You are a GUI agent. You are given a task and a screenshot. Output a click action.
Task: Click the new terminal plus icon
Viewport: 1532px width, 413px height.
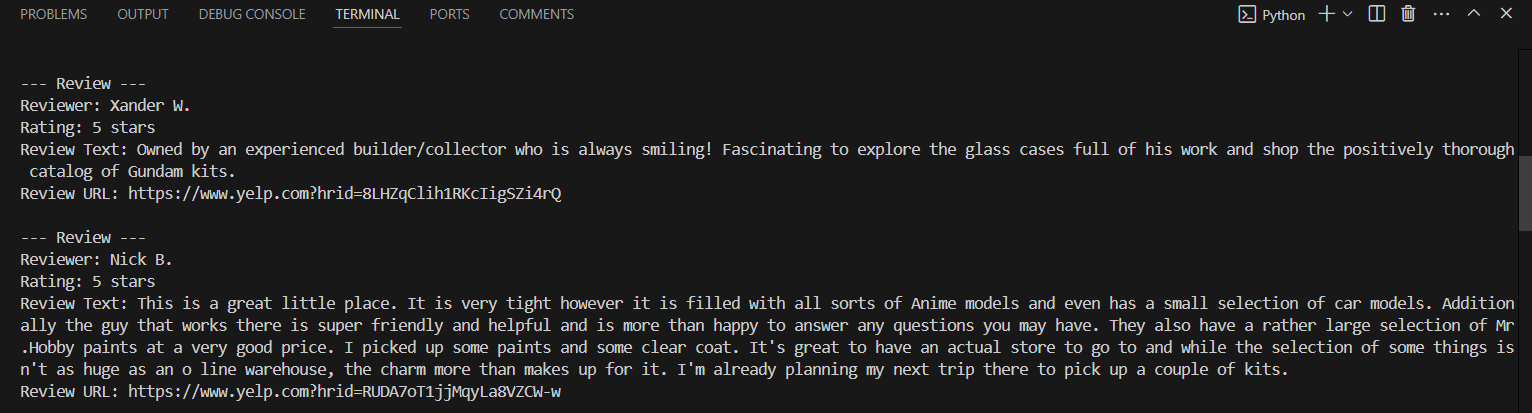tap(1326, 14)
